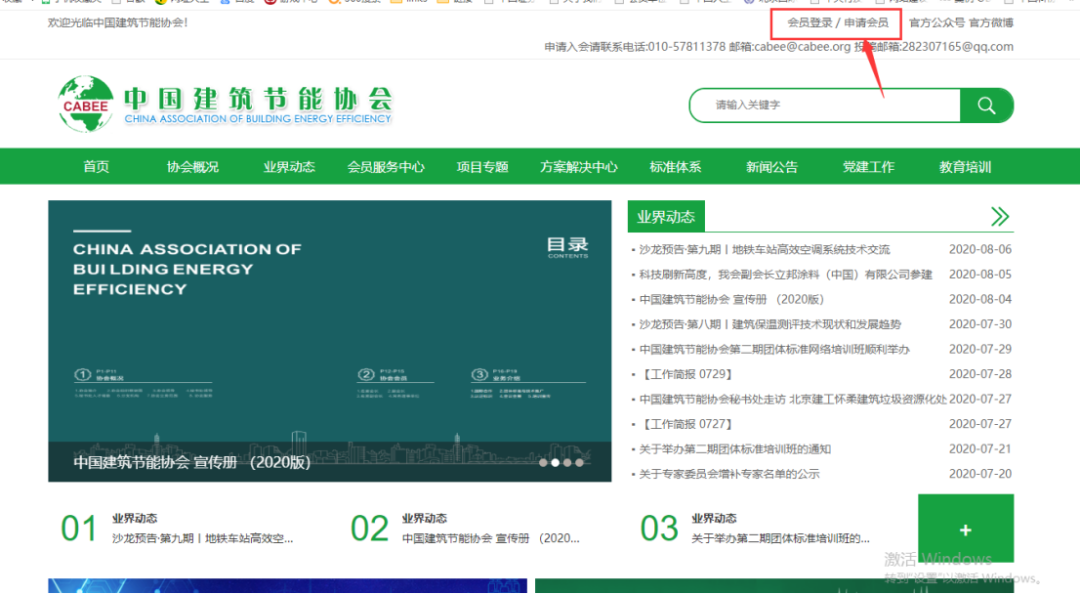
Task: Select the second carousel dot indicator
Action: click(555, 462)
